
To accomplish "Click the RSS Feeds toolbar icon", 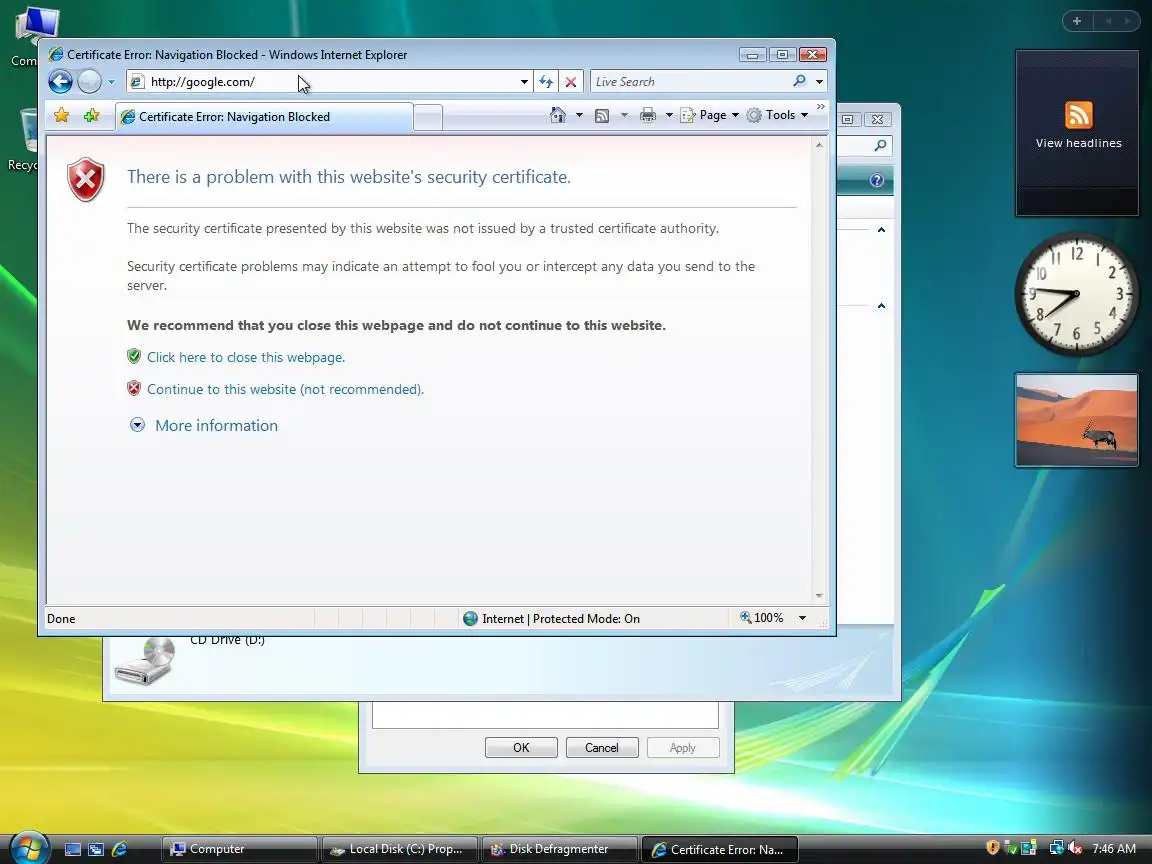I will 602,115.
